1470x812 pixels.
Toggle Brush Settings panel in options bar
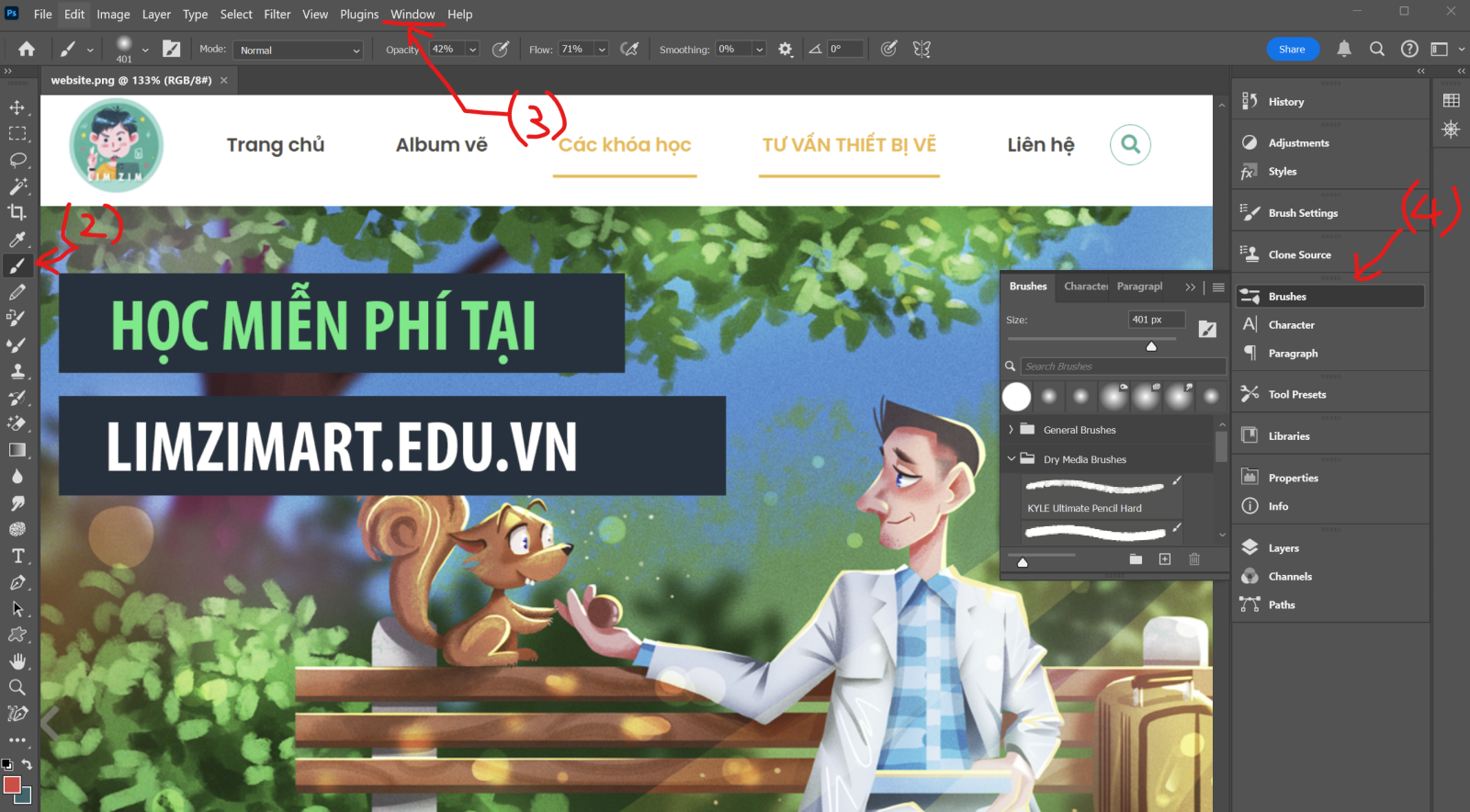[172, 50]
